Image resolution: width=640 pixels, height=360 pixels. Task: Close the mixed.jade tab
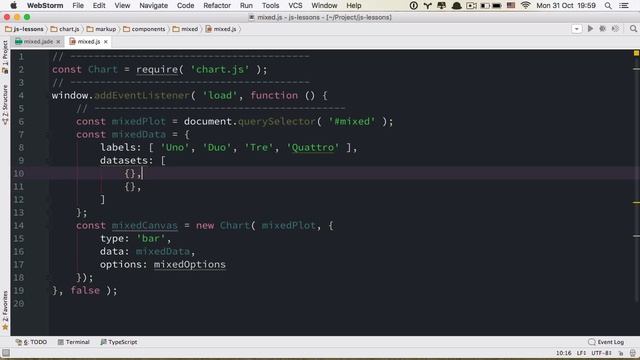tap(58, 42)
